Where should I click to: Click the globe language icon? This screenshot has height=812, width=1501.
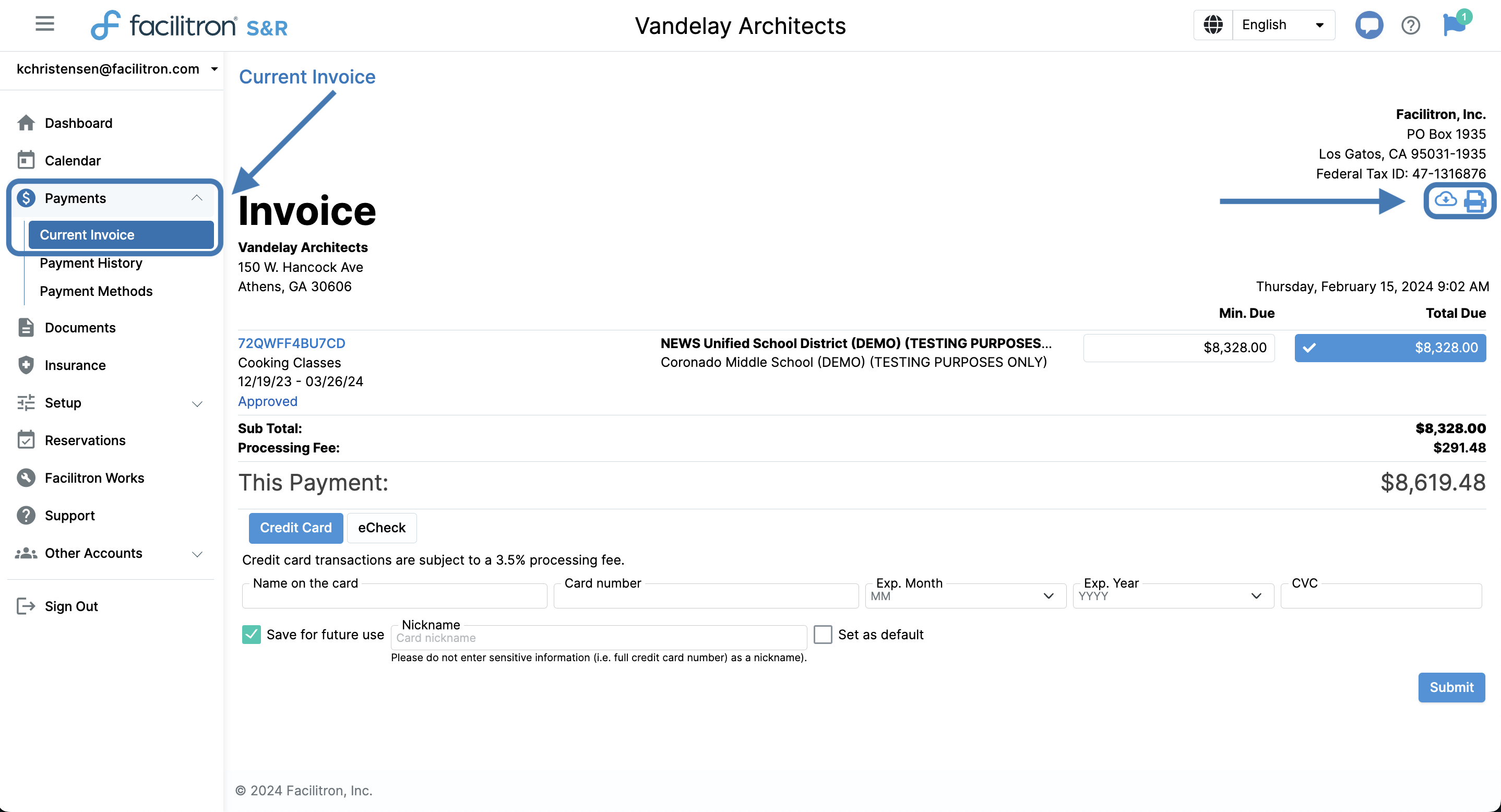(1213, 25)
